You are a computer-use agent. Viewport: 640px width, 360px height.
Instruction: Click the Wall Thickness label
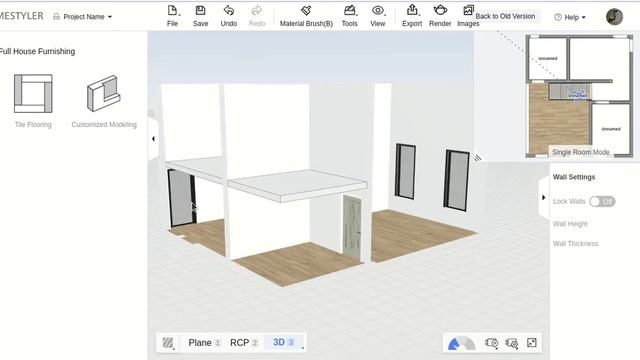point(575,244)
